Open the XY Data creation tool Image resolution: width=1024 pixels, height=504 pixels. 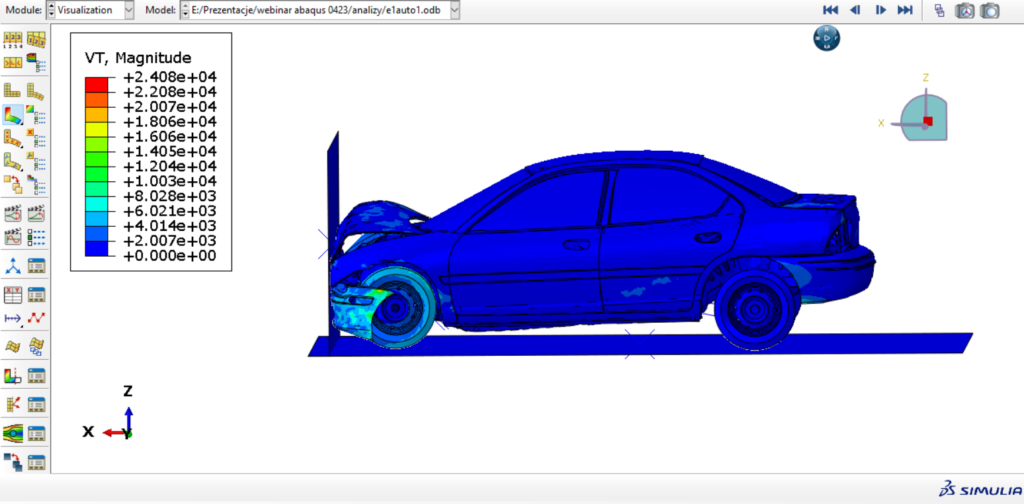click(x=13, y=294)
